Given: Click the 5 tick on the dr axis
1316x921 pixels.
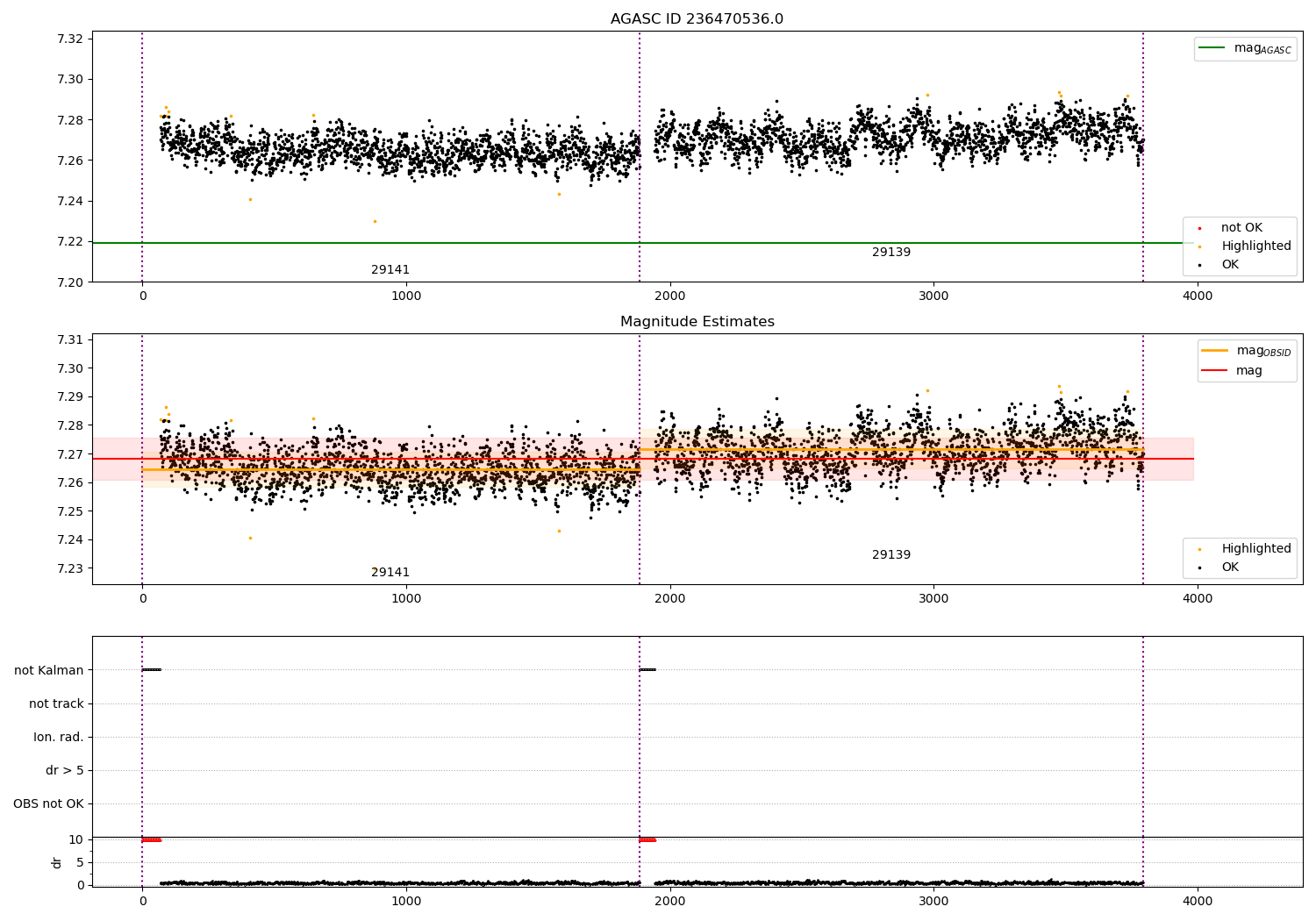Looking at the screenshot, I should pyautogui.click(x=80, y=862).
